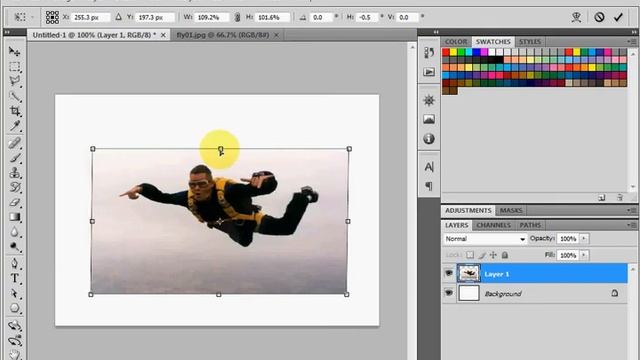Select the Brush tool
The width and height of the screenshot is (640, 360).
(14, 158)
